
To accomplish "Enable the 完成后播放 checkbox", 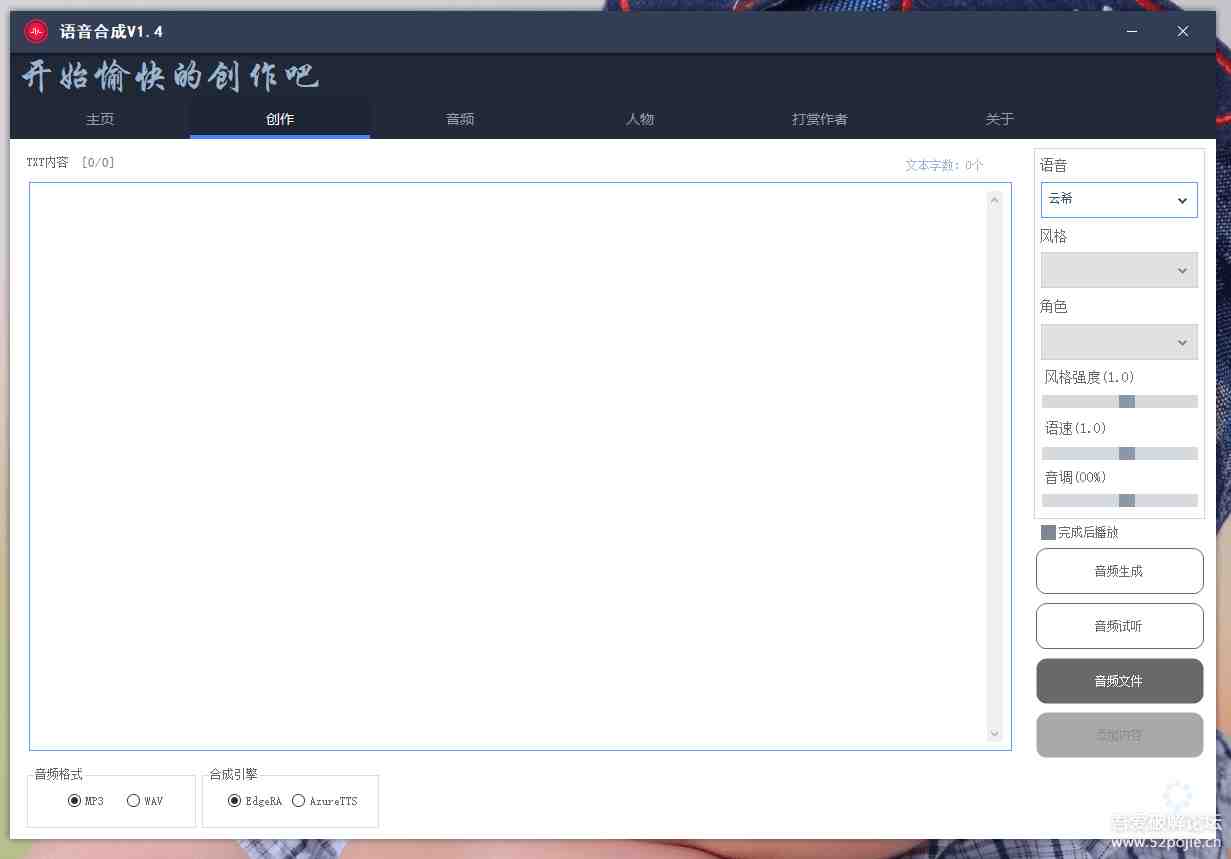I will coord(1048,532).
